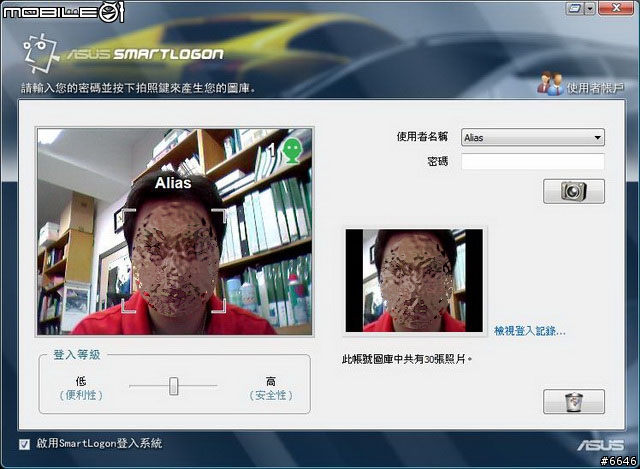The width and height of the screenshot is (640, 469).
Task: Click the green face detection icon
Action: [292, 151]
